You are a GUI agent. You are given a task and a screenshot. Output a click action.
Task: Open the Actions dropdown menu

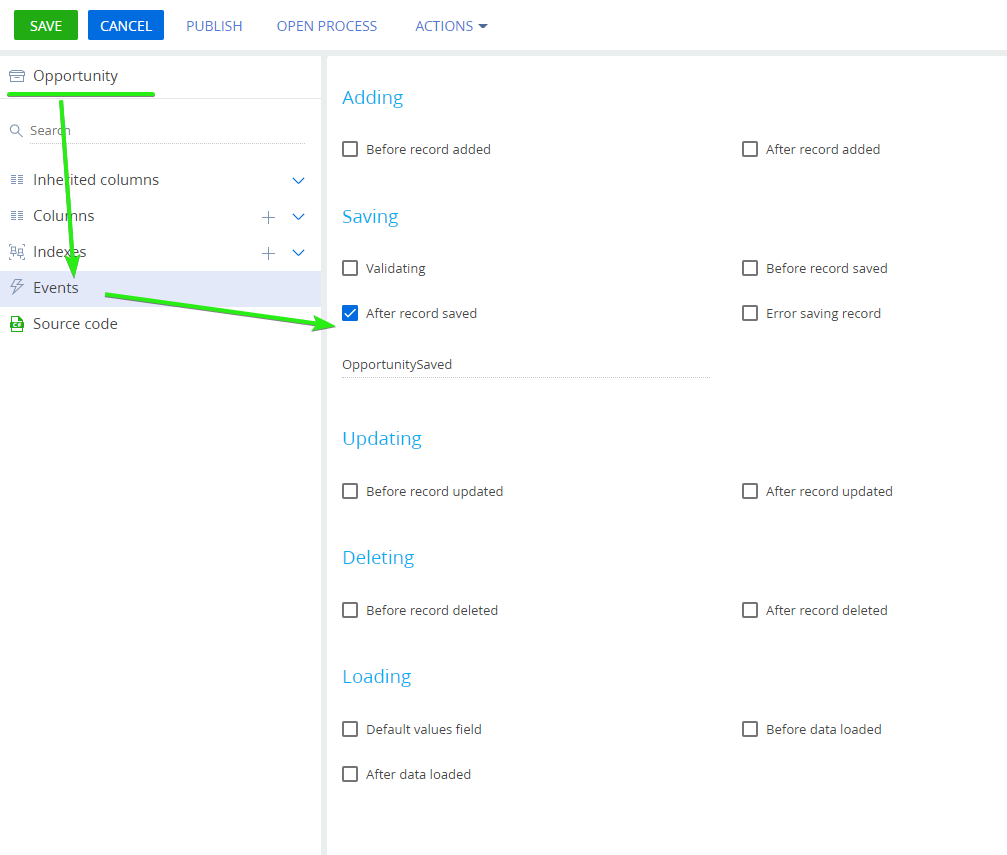451,26
